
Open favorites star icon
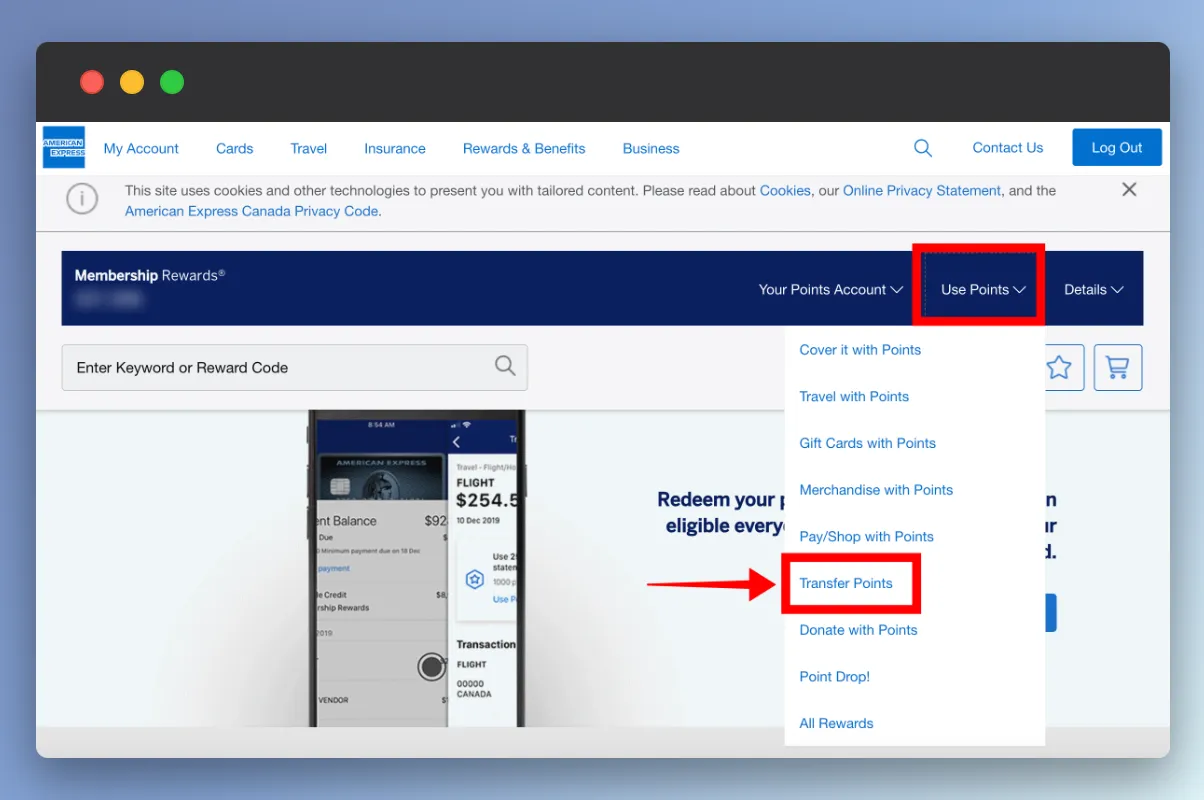coord(1059,367)
